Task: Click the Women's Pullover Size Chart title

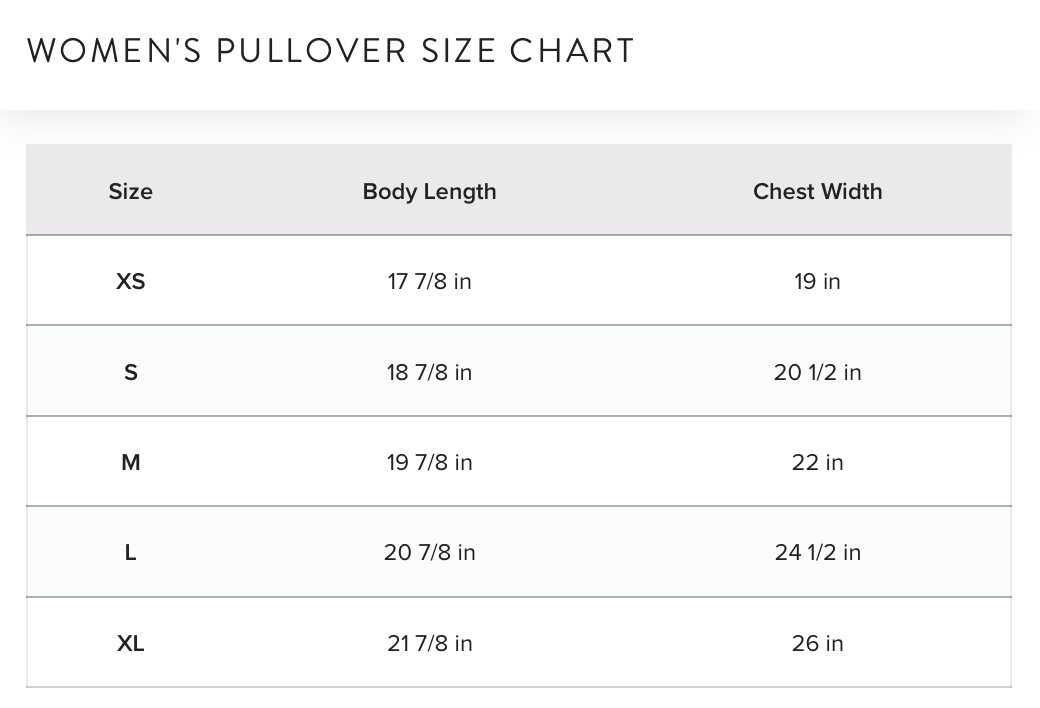Action: 330,51
